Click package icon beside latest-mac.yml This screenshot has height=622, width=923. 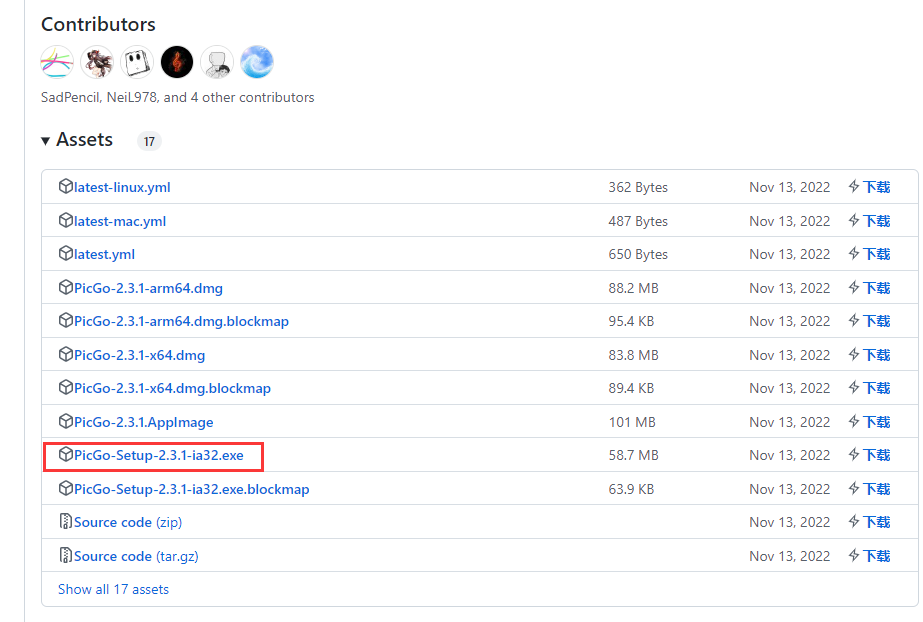pyautogui.click(x=65, y=221)
